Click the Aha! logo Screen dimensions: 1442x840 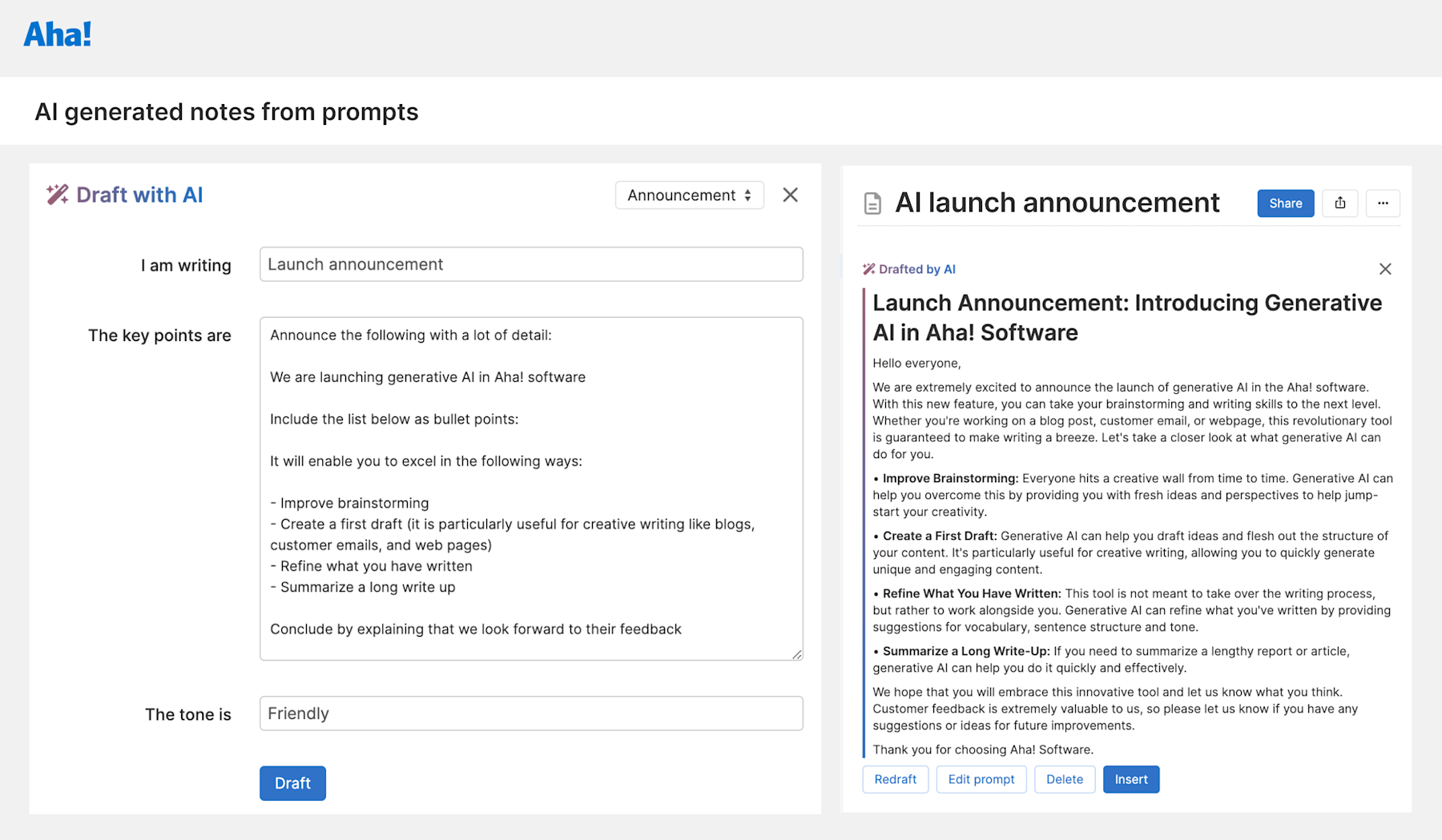coord(56,34)
